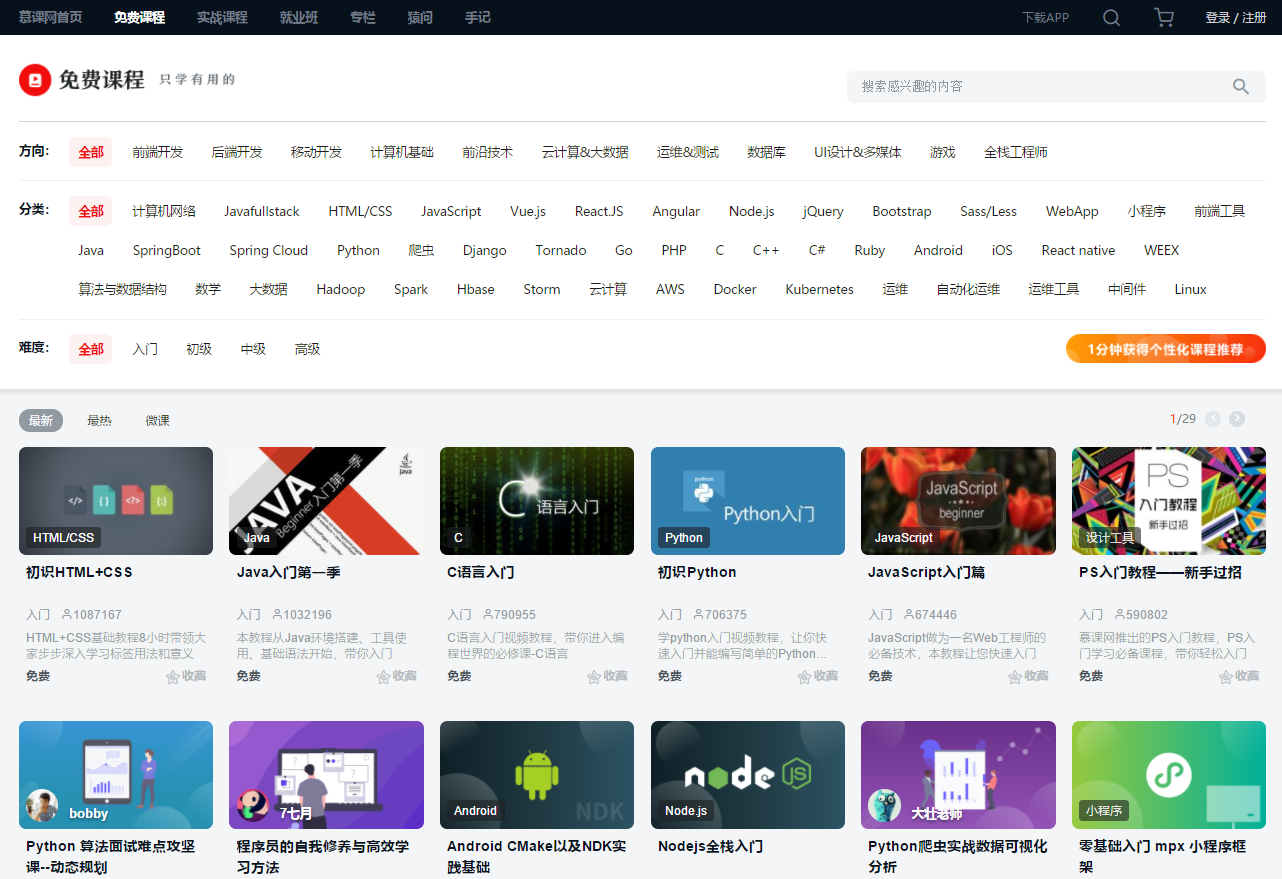Click the search magnifier icon in top navigation bar

point(1111,17)
